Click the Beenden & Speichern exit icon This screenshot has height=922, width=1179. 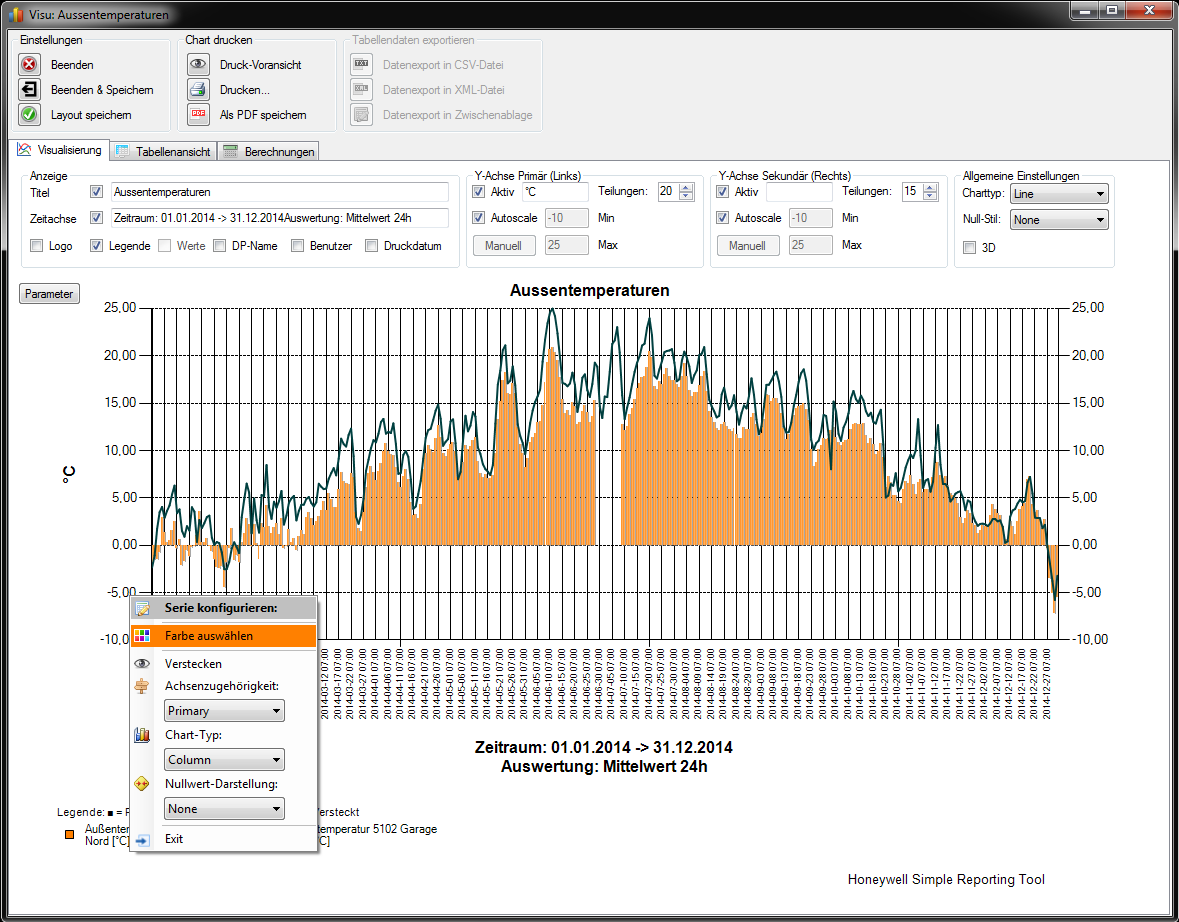[29, 89]
